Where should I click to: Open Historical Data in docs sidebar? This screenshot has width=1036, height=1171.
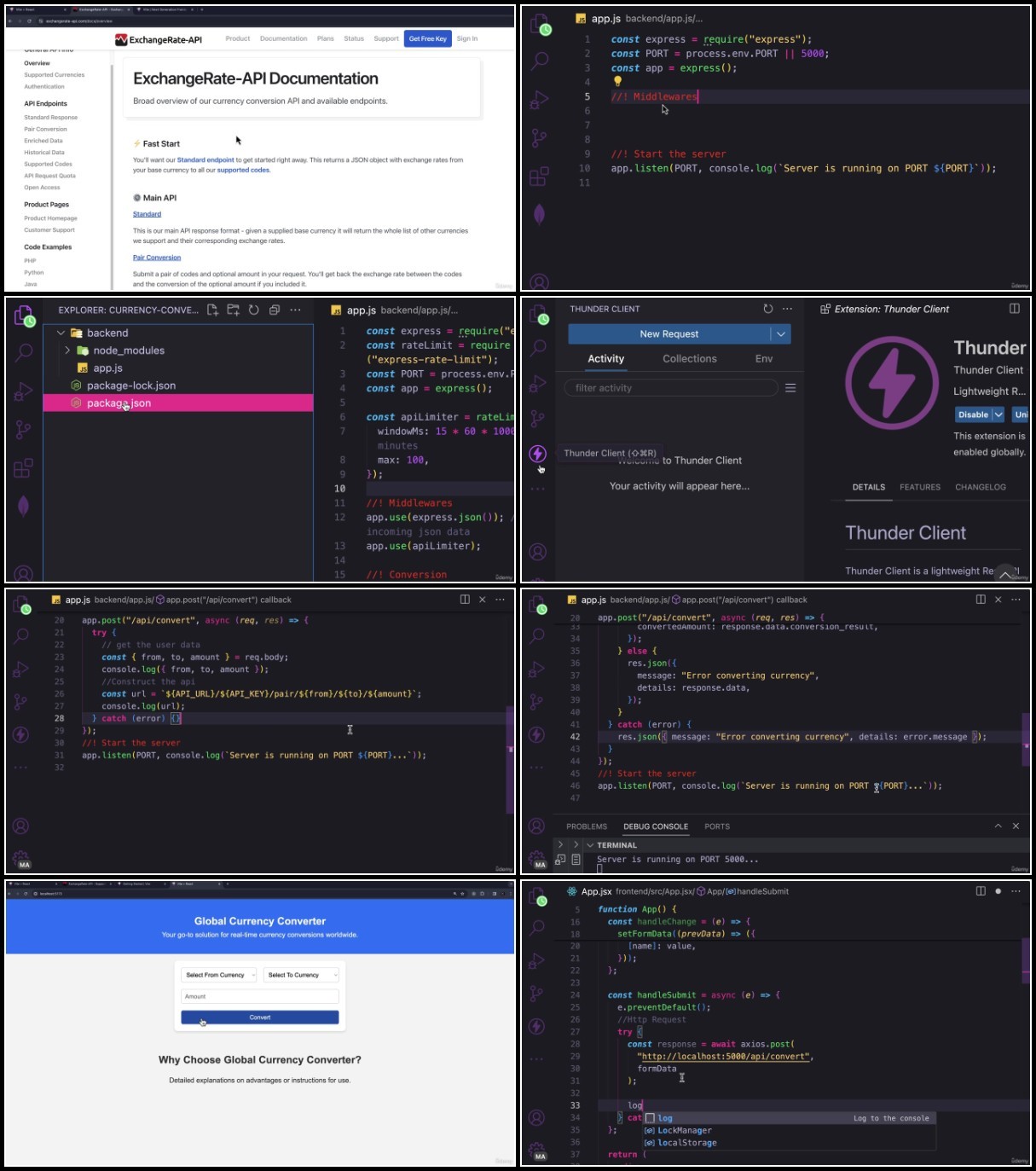(44, 153)
